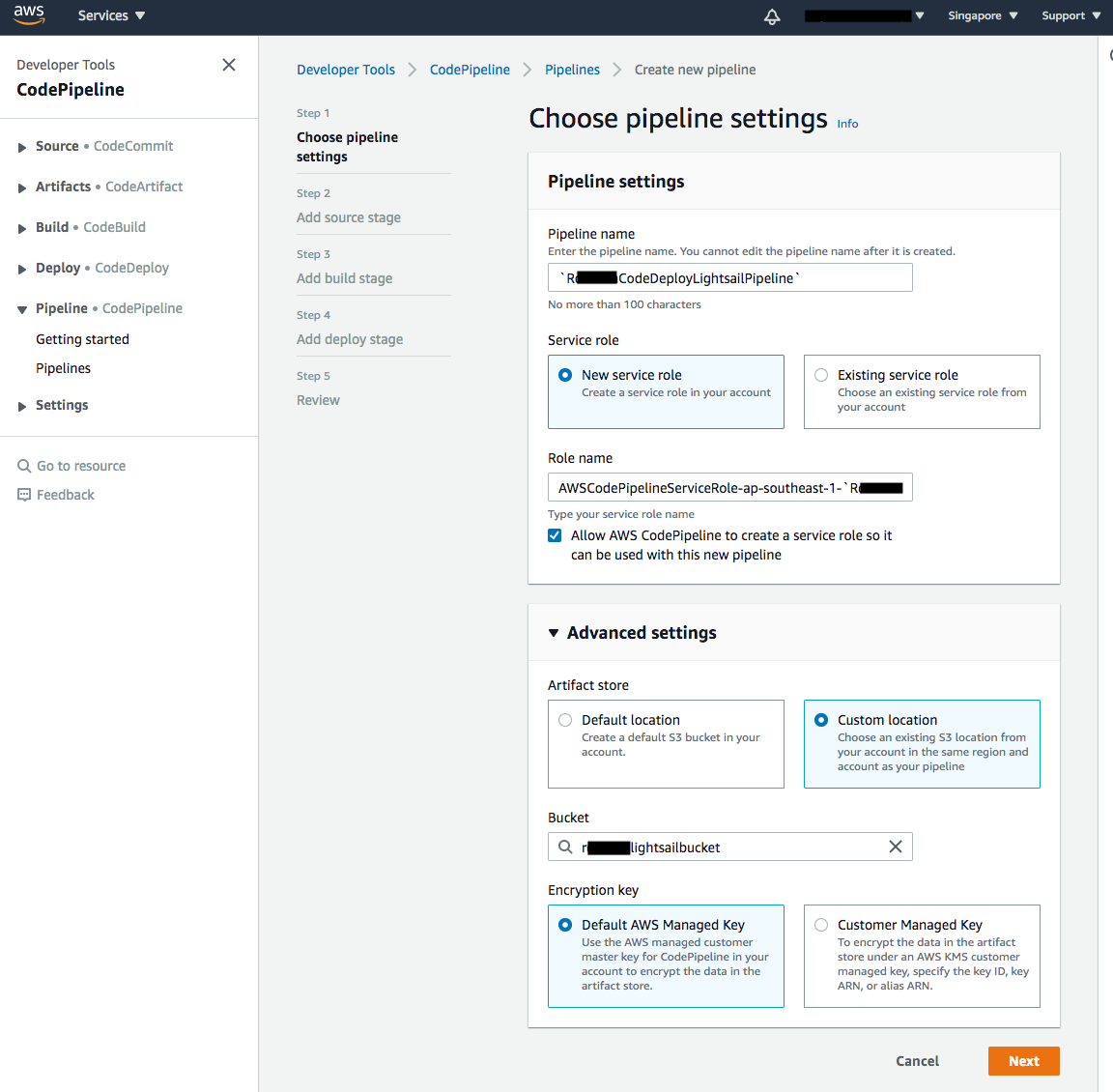Open the account name dropdown
The image size is (1113, 1092).
click(864, 15)
